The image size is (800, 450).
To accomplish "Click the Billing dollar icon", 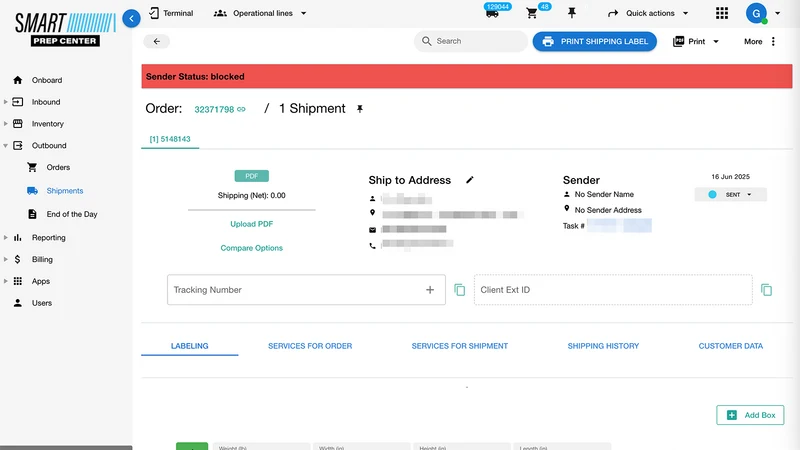I will coord(18,260).
